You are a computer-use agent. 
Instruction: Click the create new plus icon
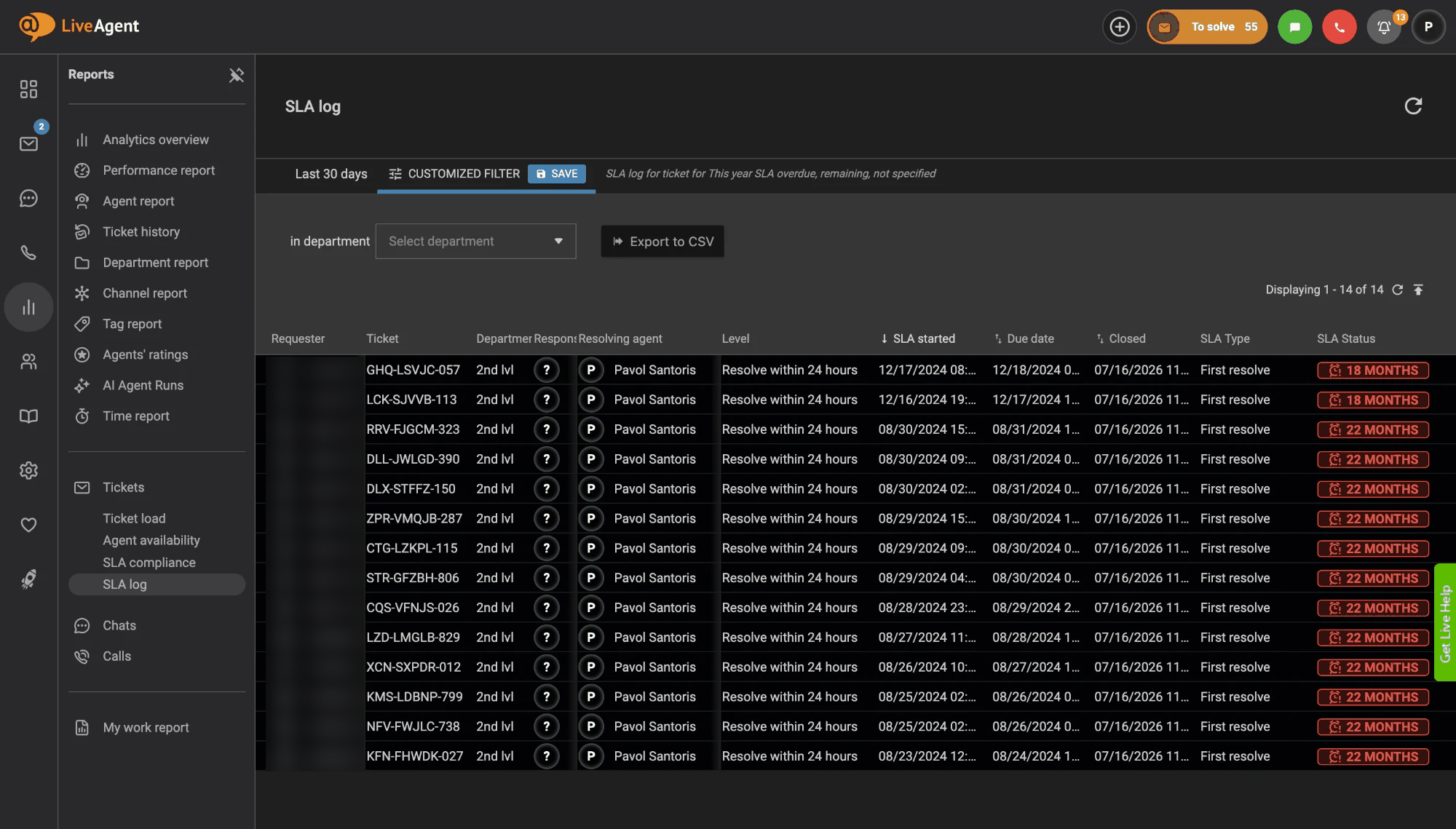tap(1119, 27)
